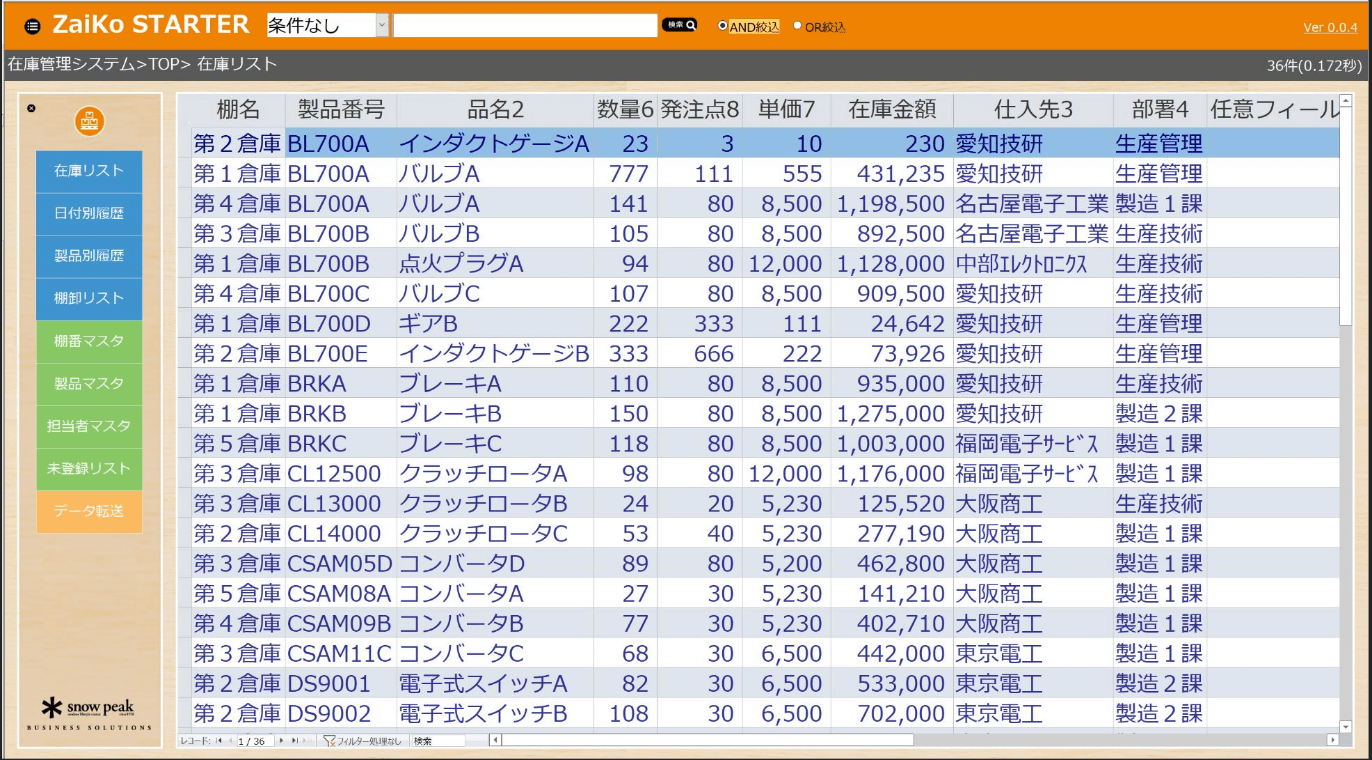
Task: Click the orange warehouse icon in sidebar
Action: click(x=90, y=121)
